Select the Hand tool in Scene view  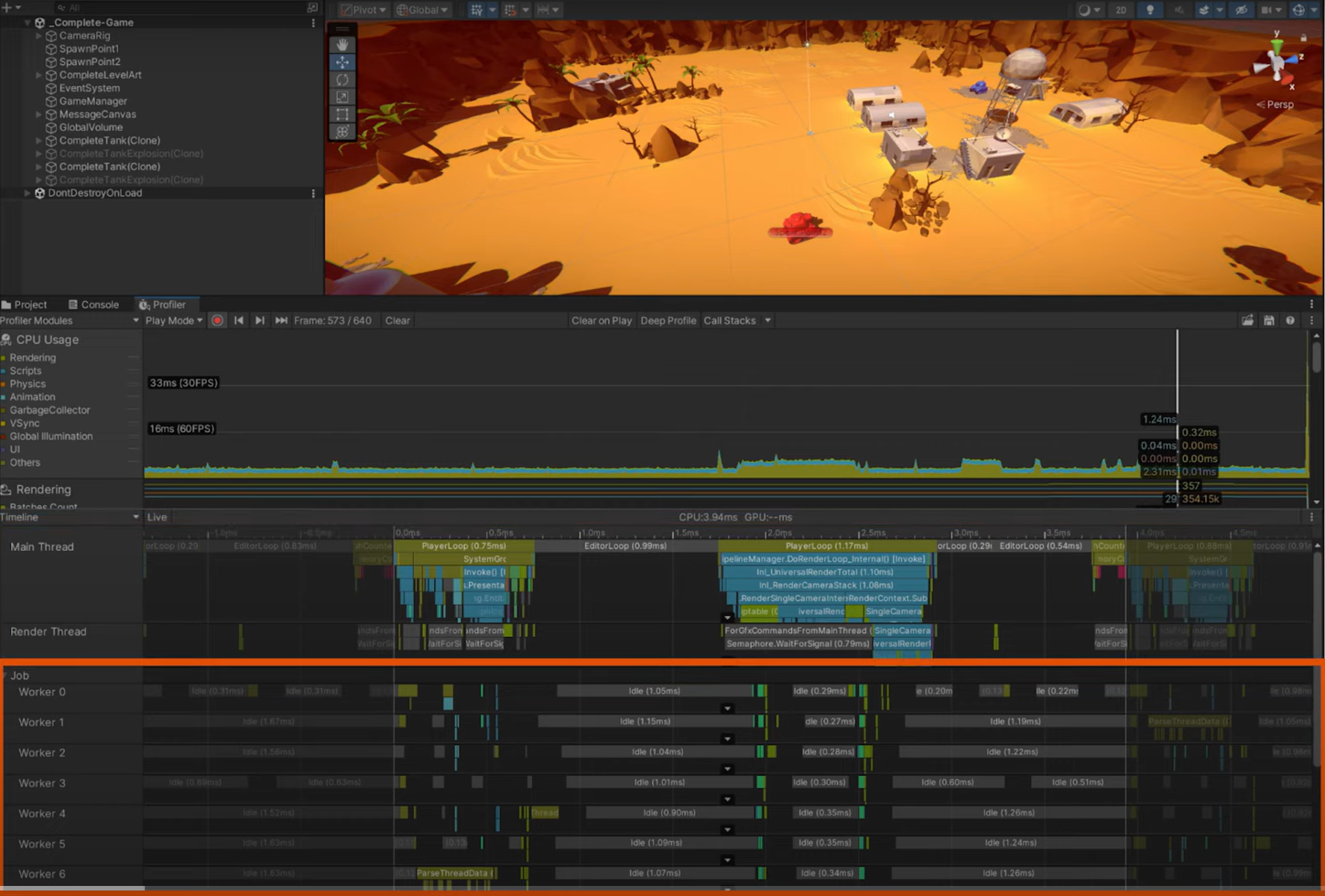342,44
